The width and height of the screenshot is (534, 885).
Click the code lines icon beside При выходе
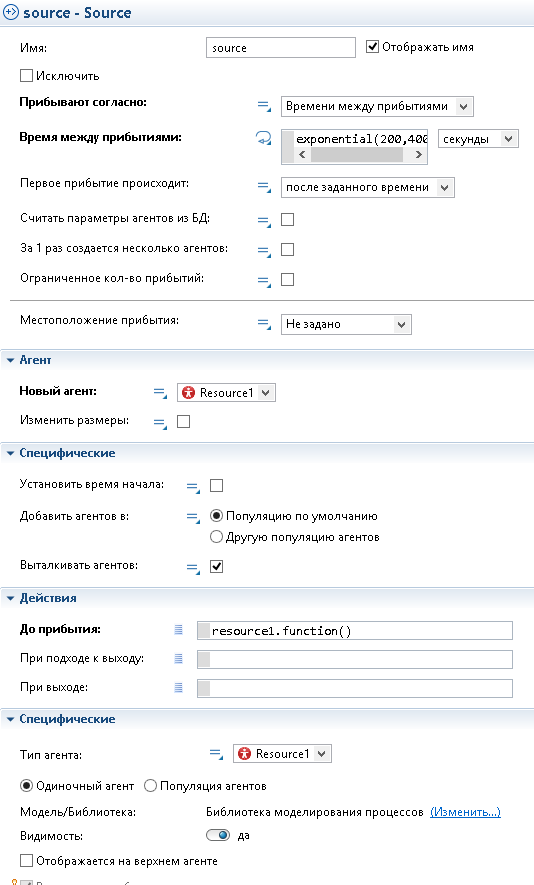[x=178, y=687]
